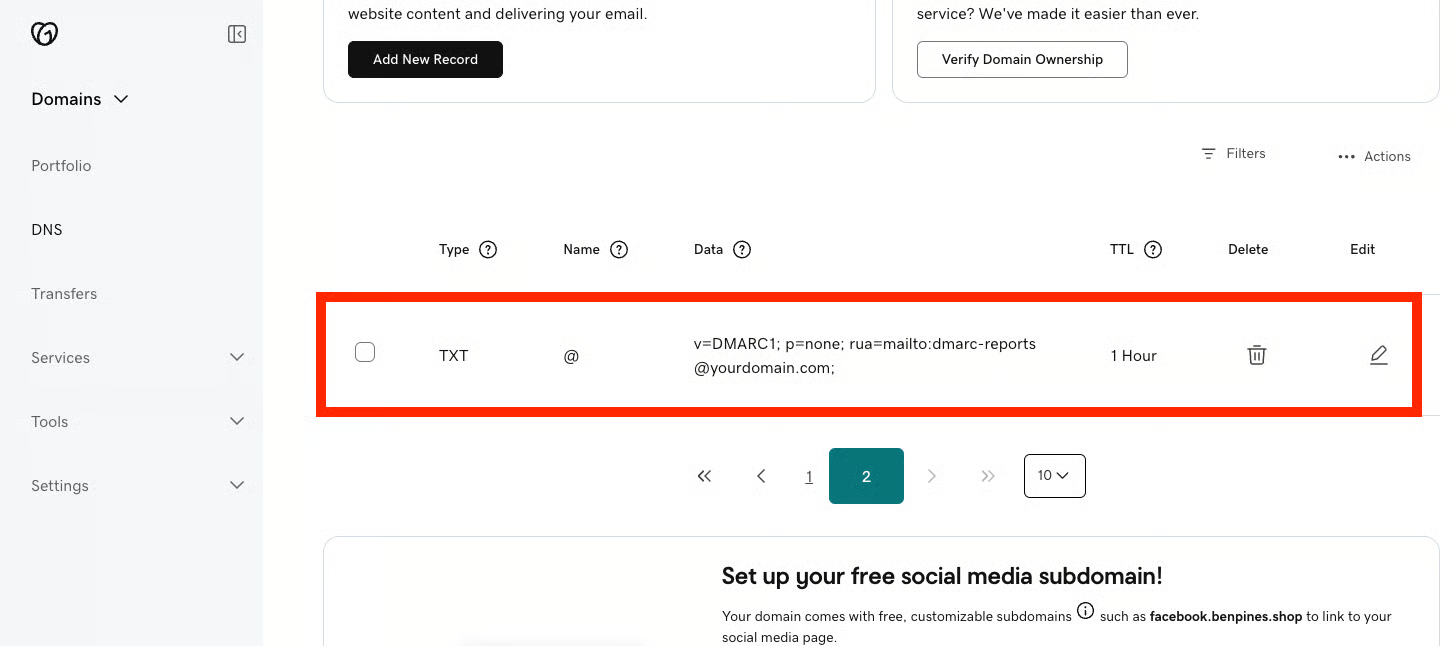Collapse the left sidebar panel
This screenshot has height=646, width=1452.
tap(237, 33)
